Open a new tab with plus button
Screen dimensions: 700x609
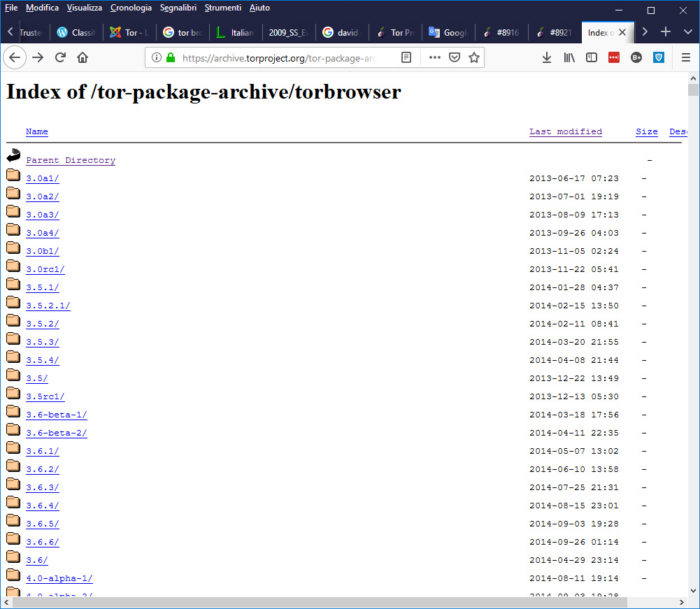pyautogui.click(x=666, y=32)
